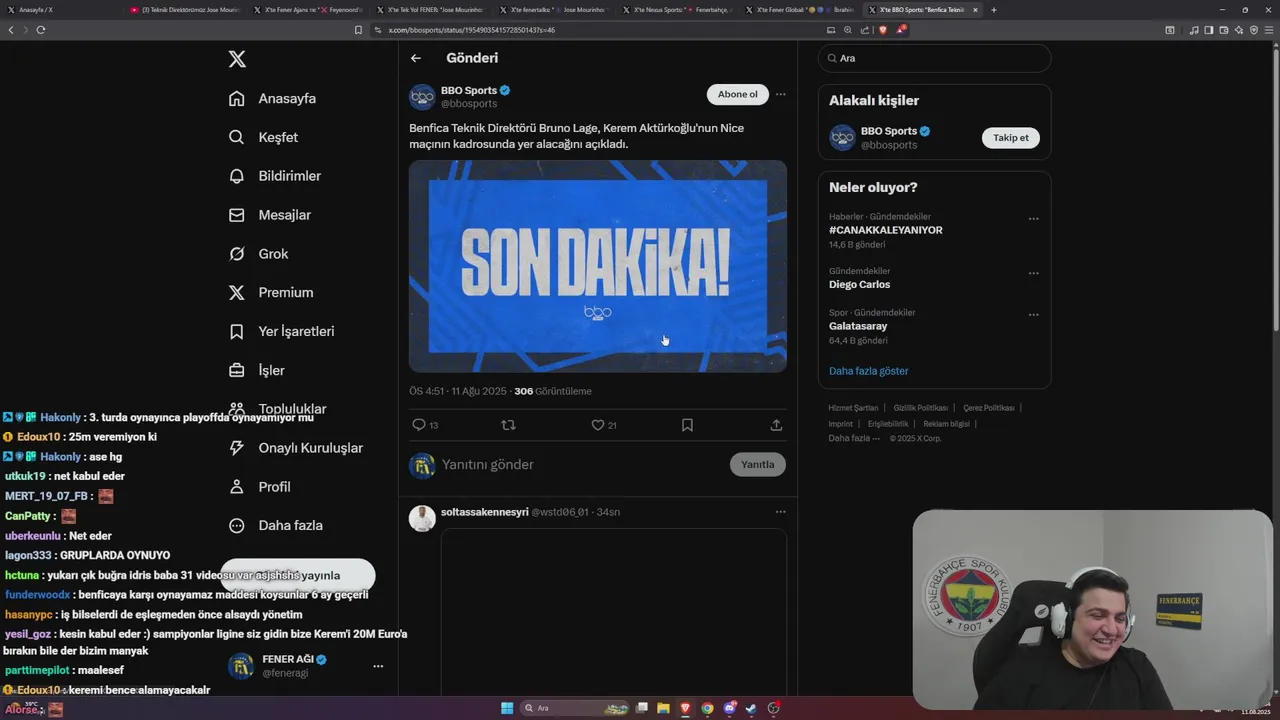Screen dimensions: 1280x720
Task: Click the reply comment icon with 13
Action: point(425,425)
